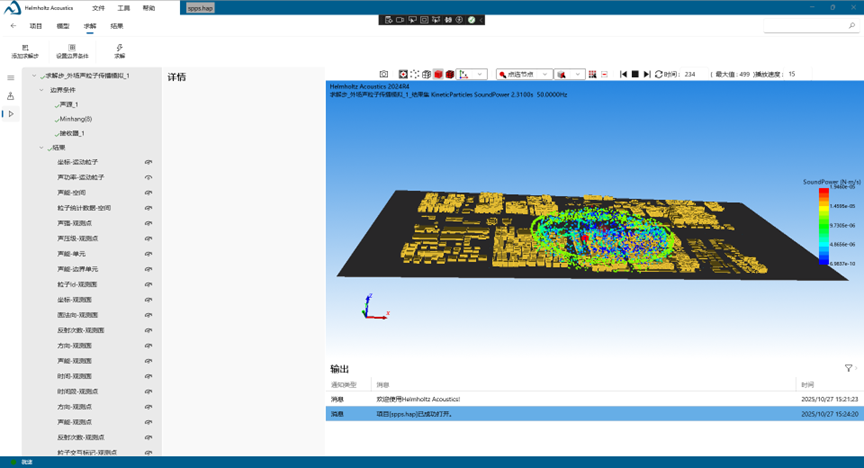Toggle visibility eye for 声功率-运动粒子
This screenshot has width=864, height=468.
coord(148,177)
